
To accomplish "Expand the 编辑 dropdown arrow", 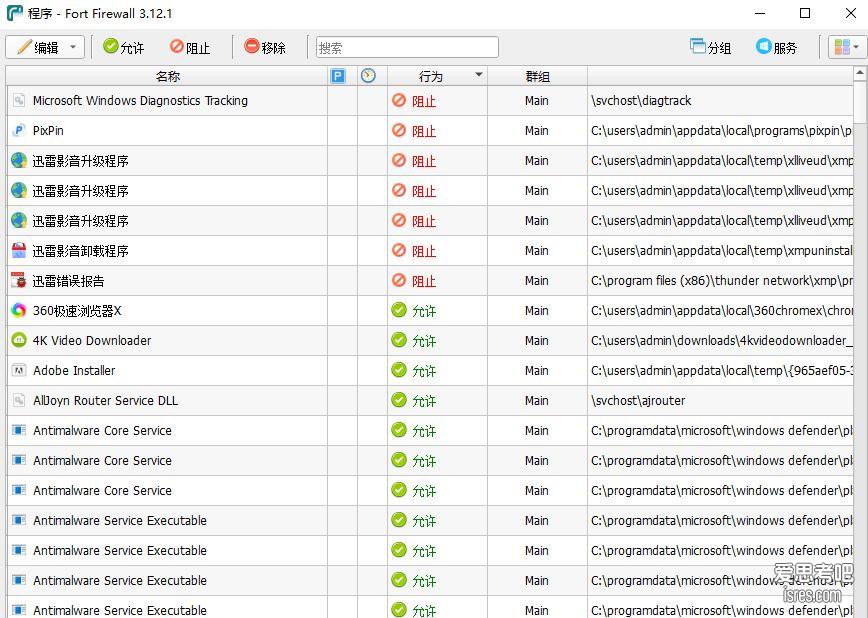I will tap(73, 48).
